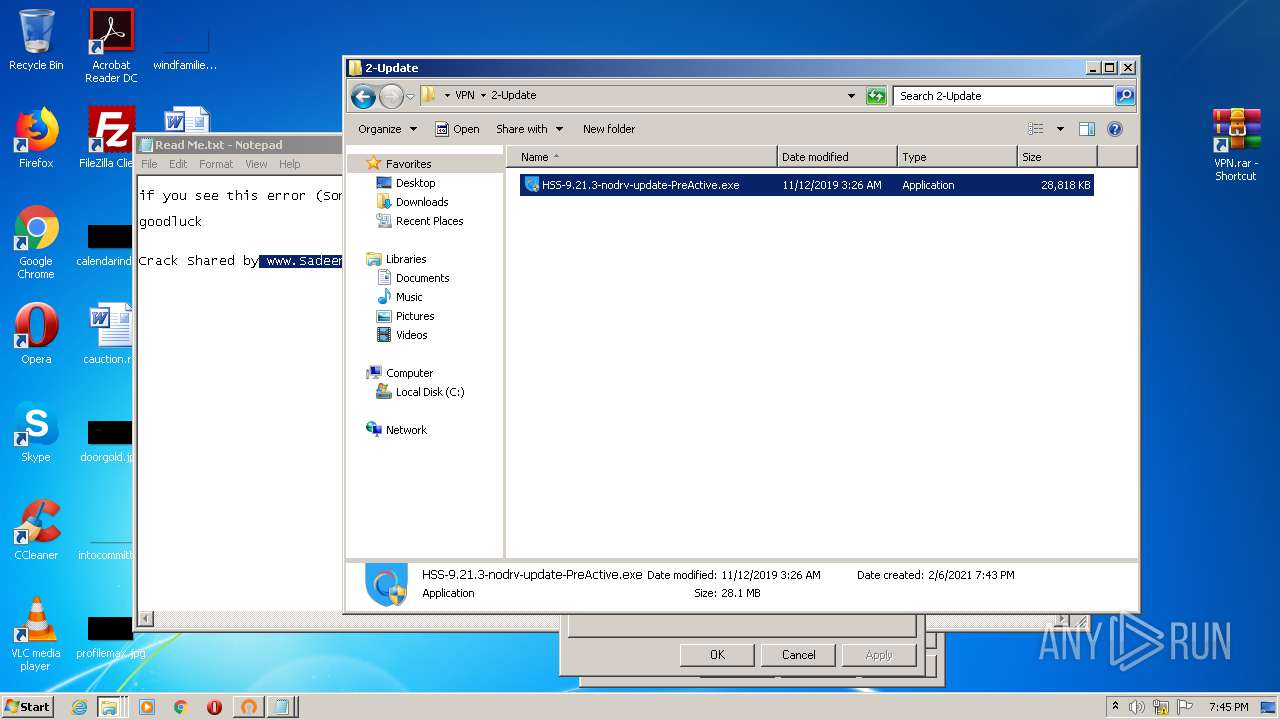This screenshot has width=1280, height=720.
Task: Open the Organize menu
Action: [x=387, y=129]
